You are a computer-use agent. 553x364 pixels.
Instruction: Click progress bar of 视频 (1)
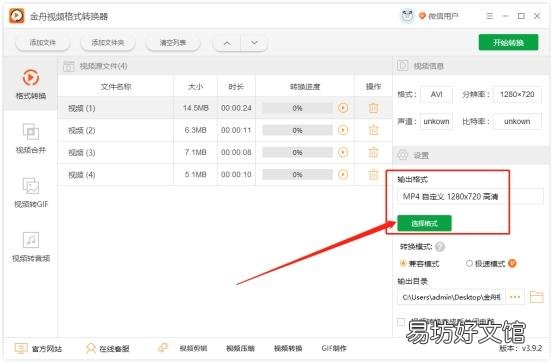tap(297, 108)
